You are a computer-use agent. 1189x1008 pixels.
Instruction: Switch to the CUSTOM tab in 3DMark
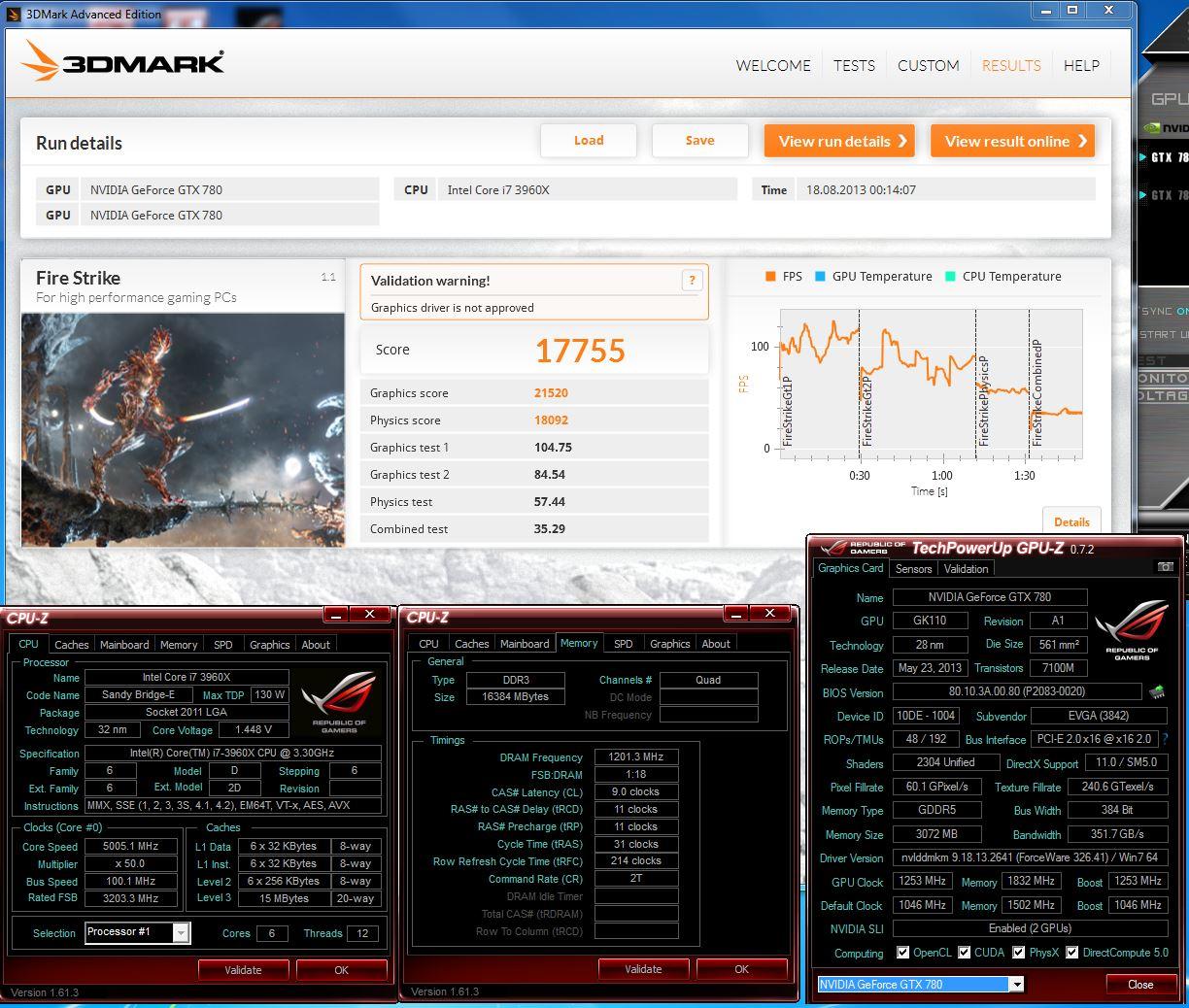[928, 65]
